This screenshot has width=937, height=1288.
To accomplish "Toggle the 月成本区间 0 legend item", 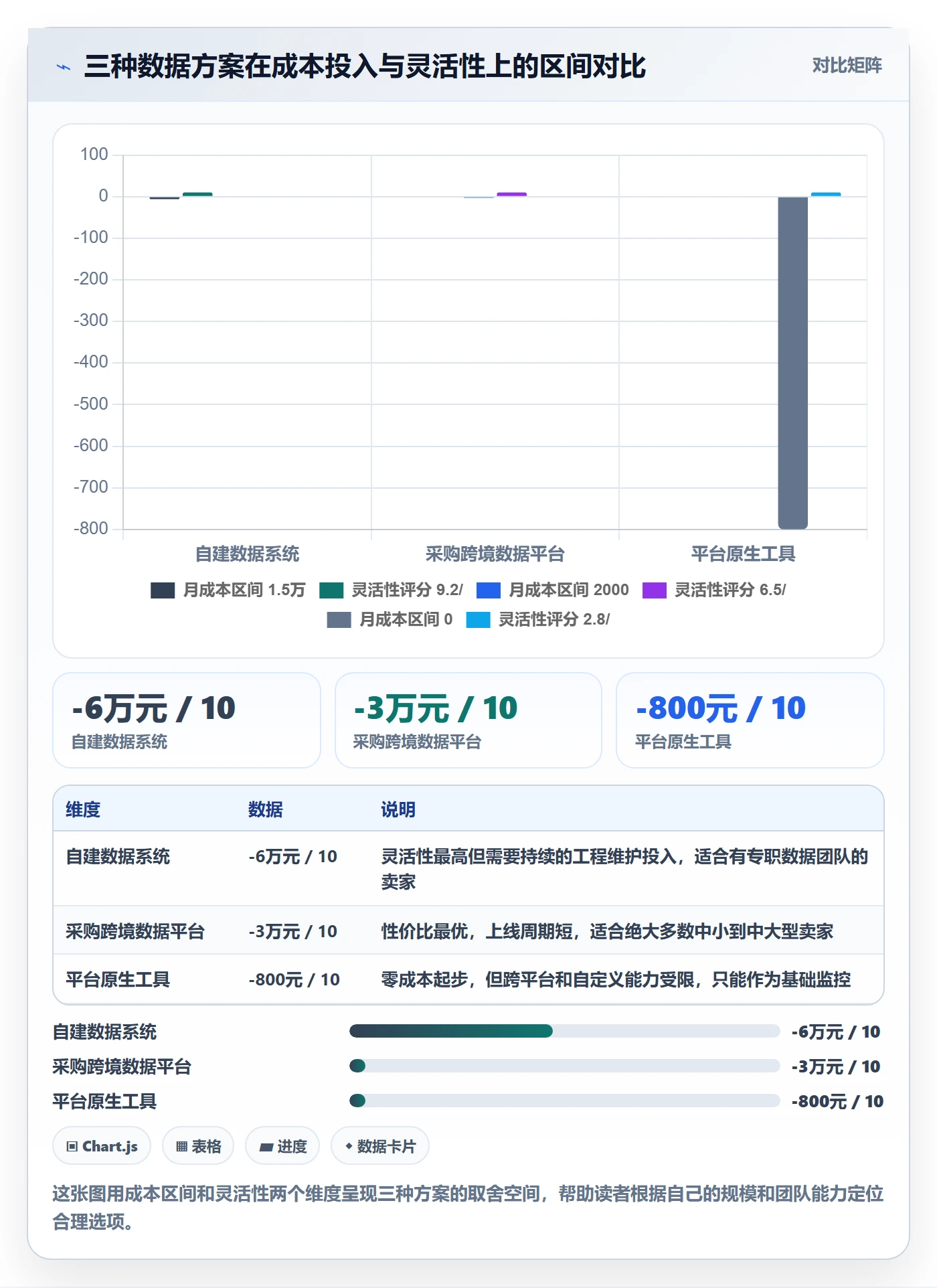I will pos(390,619).
